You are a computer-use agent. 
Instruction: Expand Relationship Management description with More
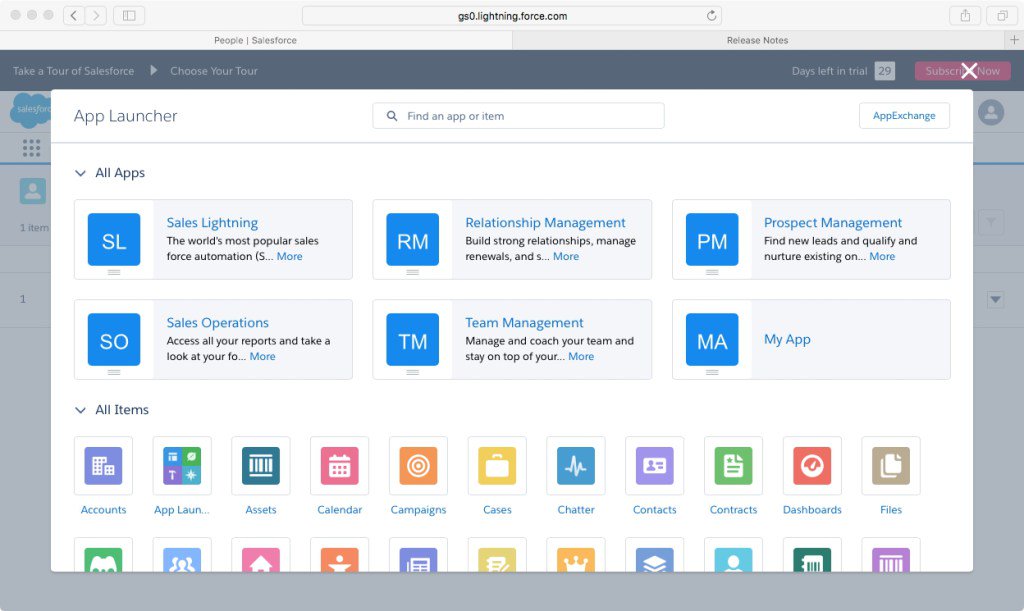(566, 257)
